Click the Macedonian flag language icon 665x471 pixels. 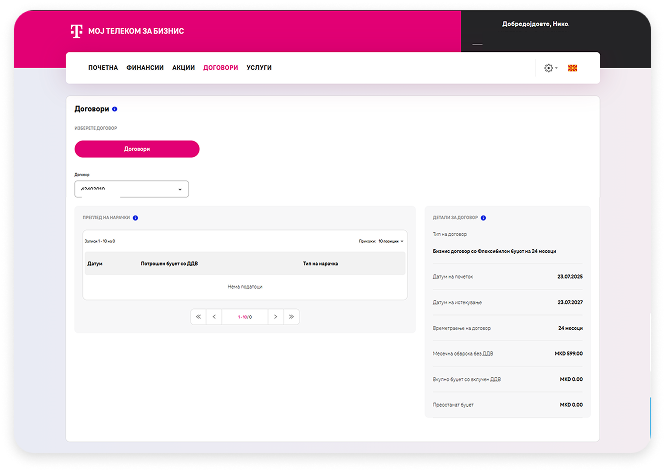click(x=572, y=68)
